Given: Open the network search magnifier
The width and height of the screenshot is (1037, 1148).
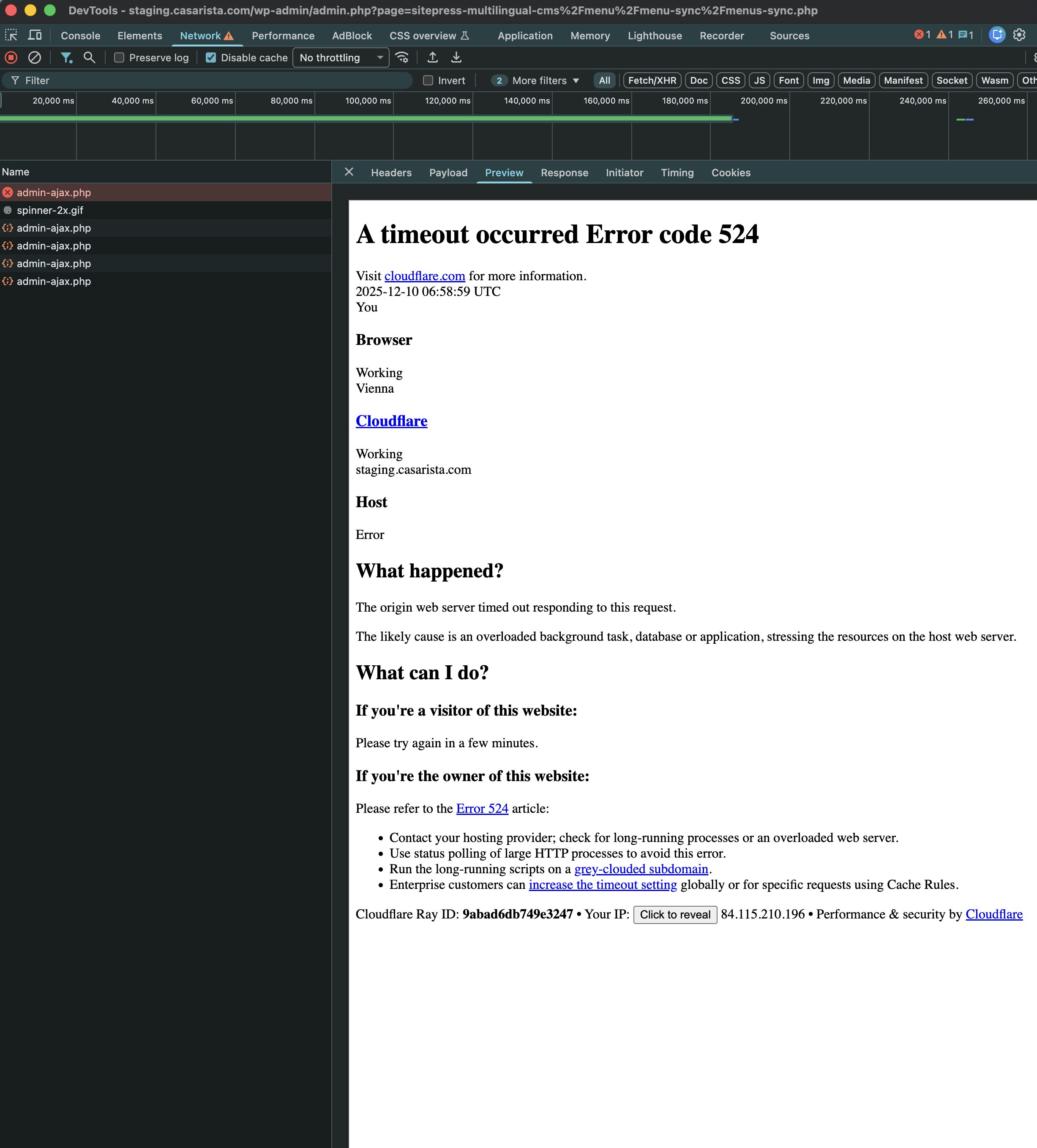Looking at the screenshot, I should tap(89, 57).
